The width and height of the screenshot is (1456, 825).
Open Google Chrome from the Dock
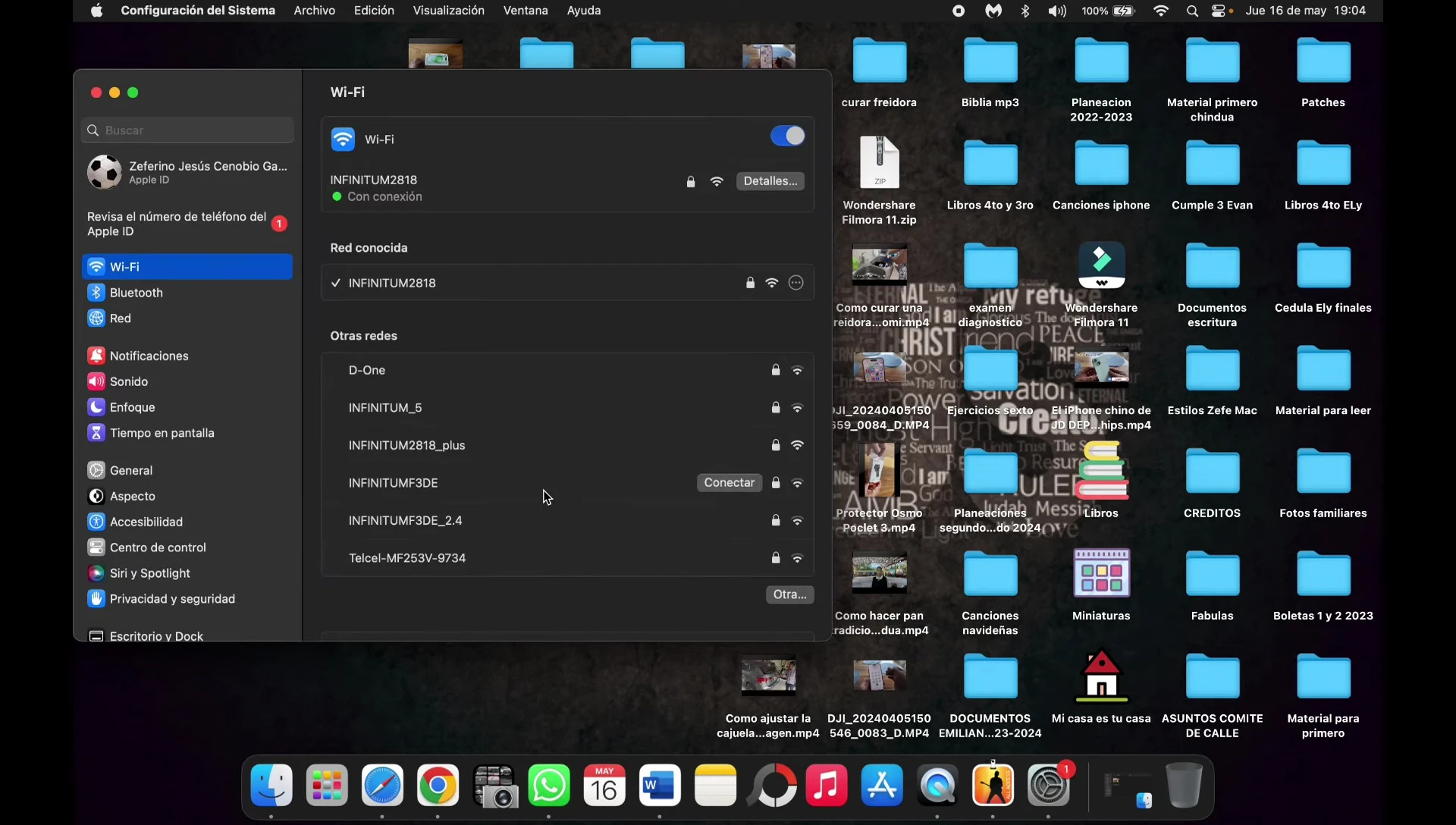point(438,786)
